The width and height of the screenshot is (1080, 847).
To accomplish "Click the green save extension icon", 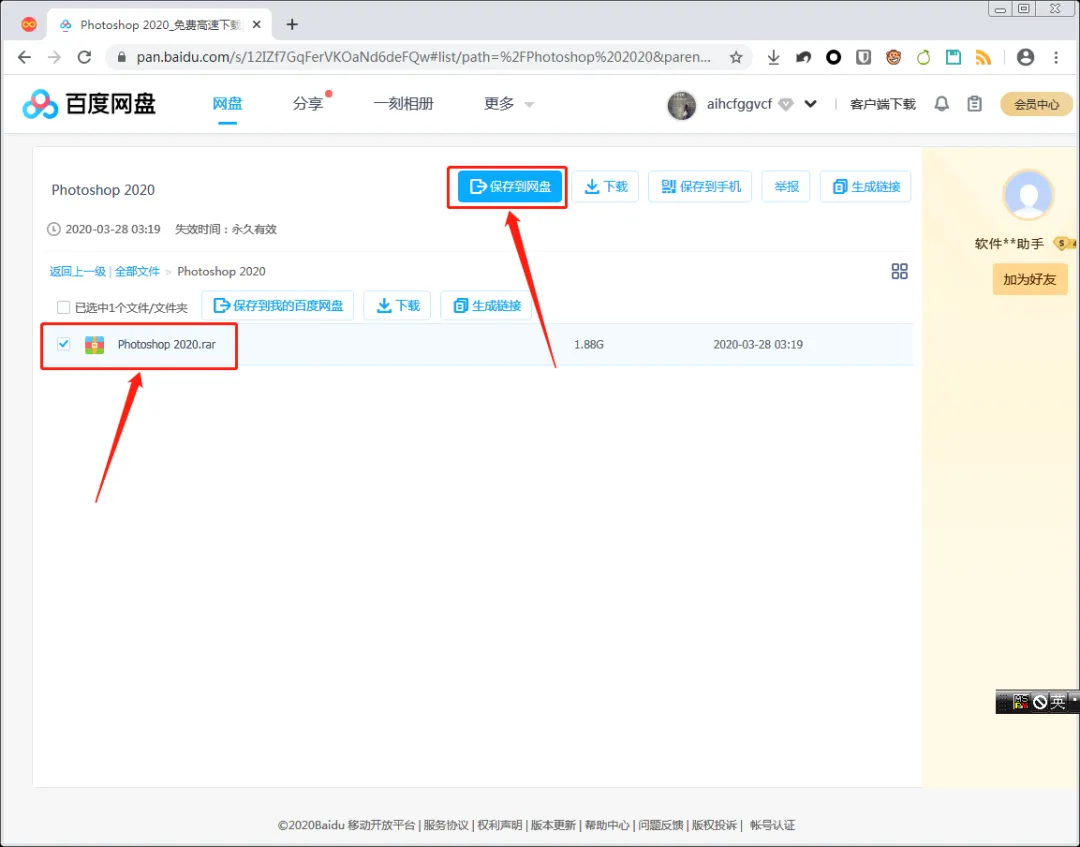I will 953,57.
